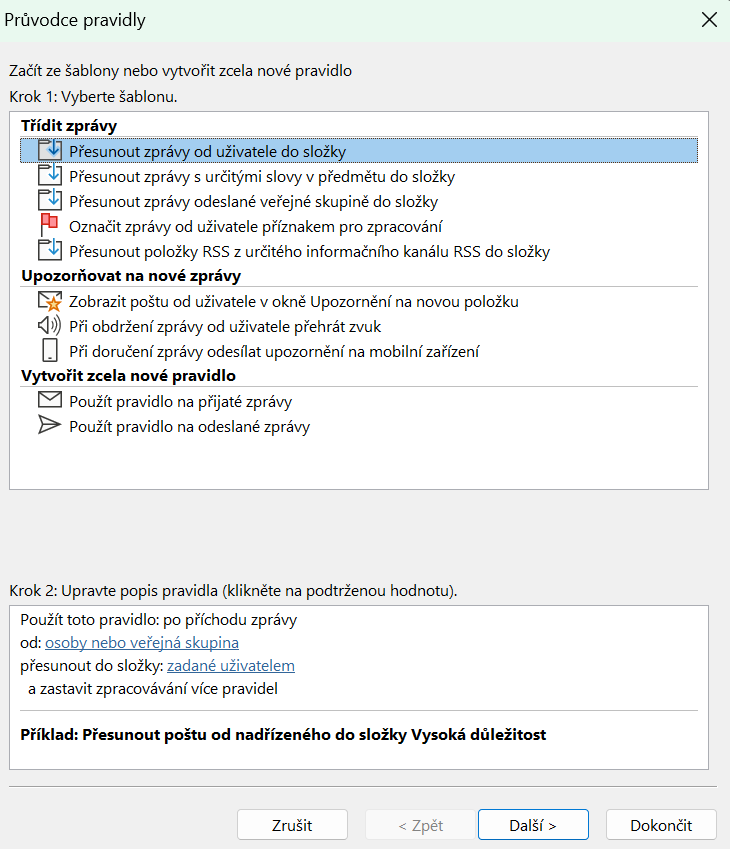Click the paper plane icon for sent messages
730x849 pixels.
point(50,426)
